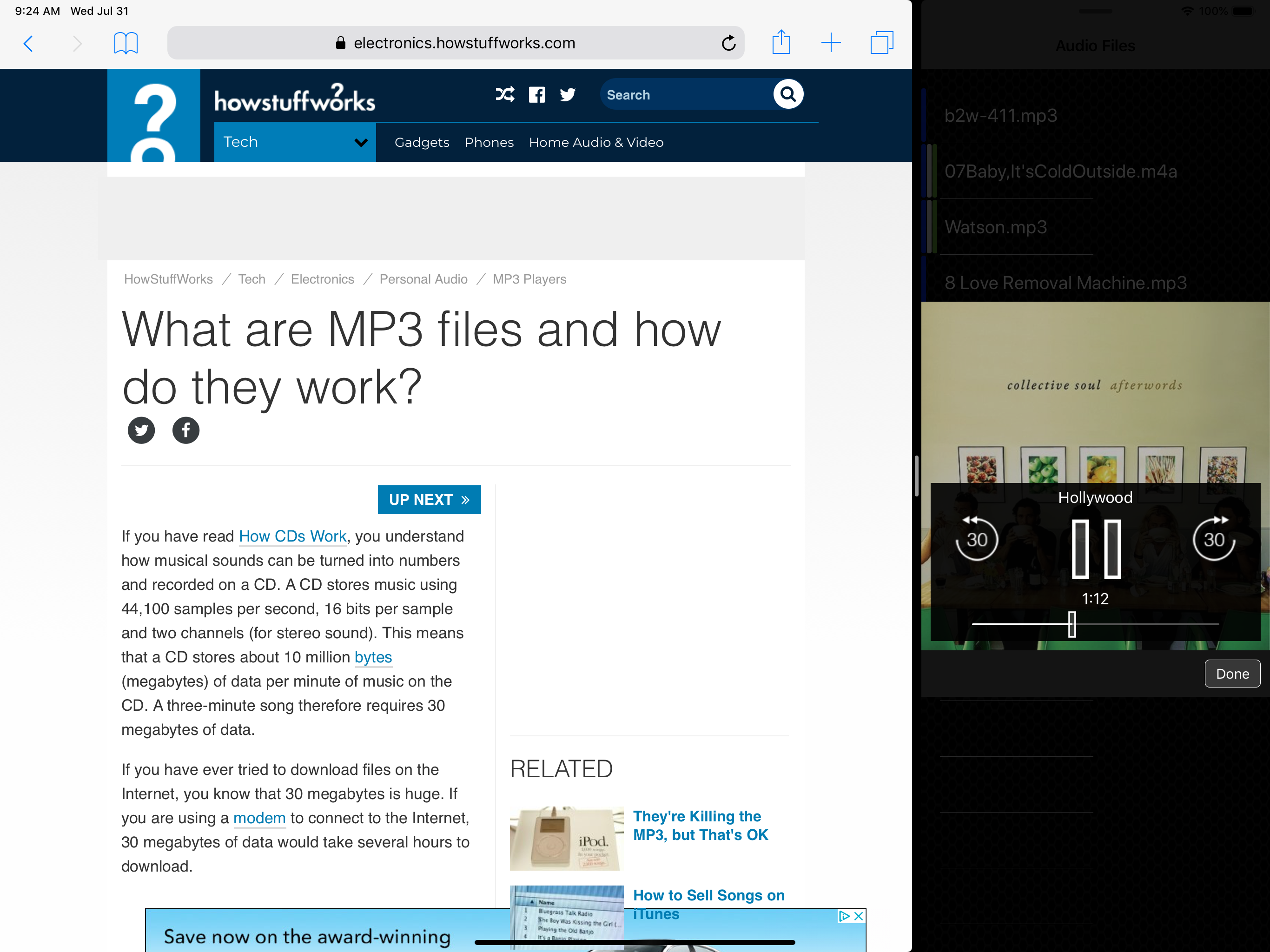Open the Phones nav item

(489, 142)
